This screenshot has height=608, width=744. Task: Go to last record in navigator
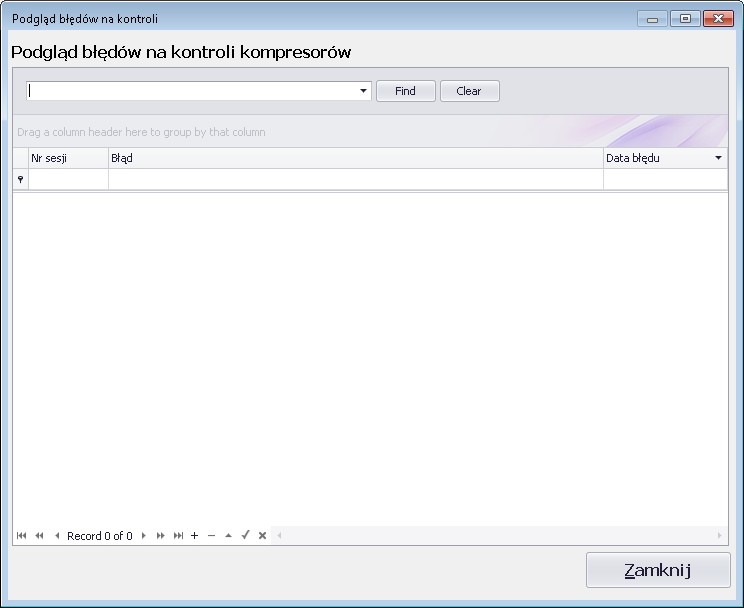click(x=178, y=536)
